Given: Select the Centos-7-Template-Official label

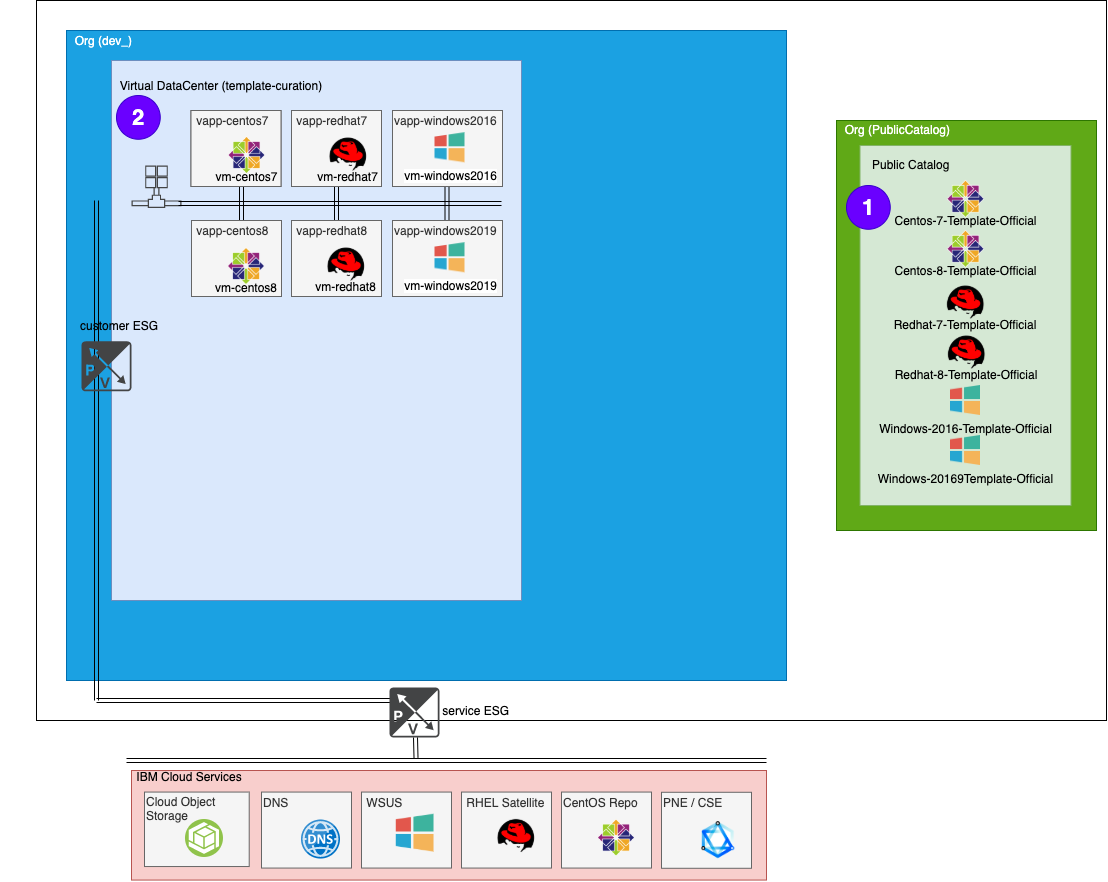Looking at the screenshot, I should [965, 221].
